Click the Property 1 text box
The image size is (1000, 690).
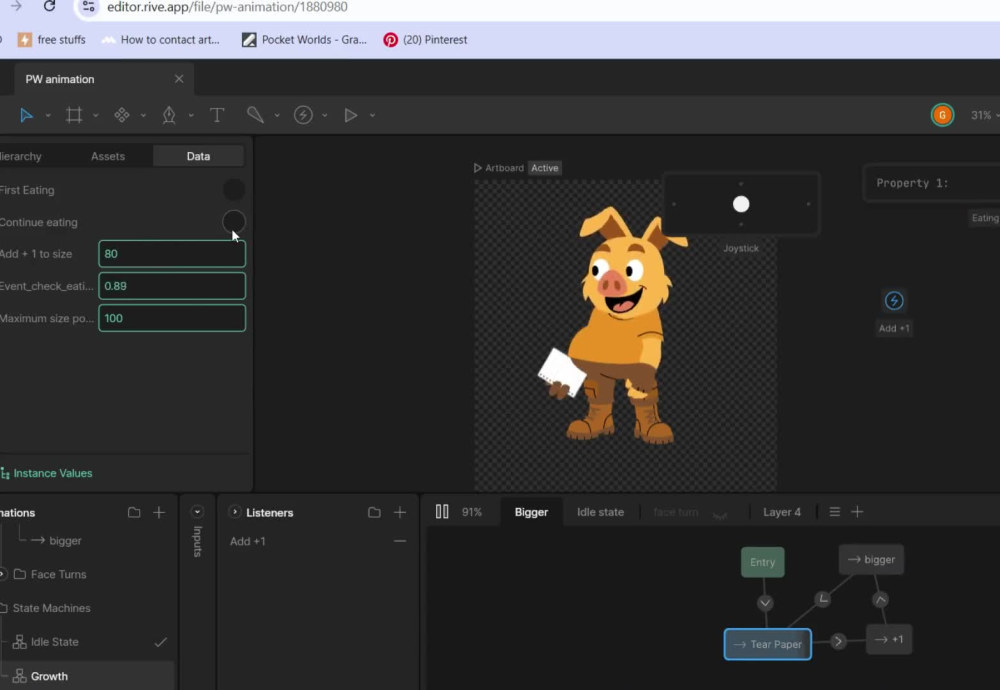tap(932, 184)
